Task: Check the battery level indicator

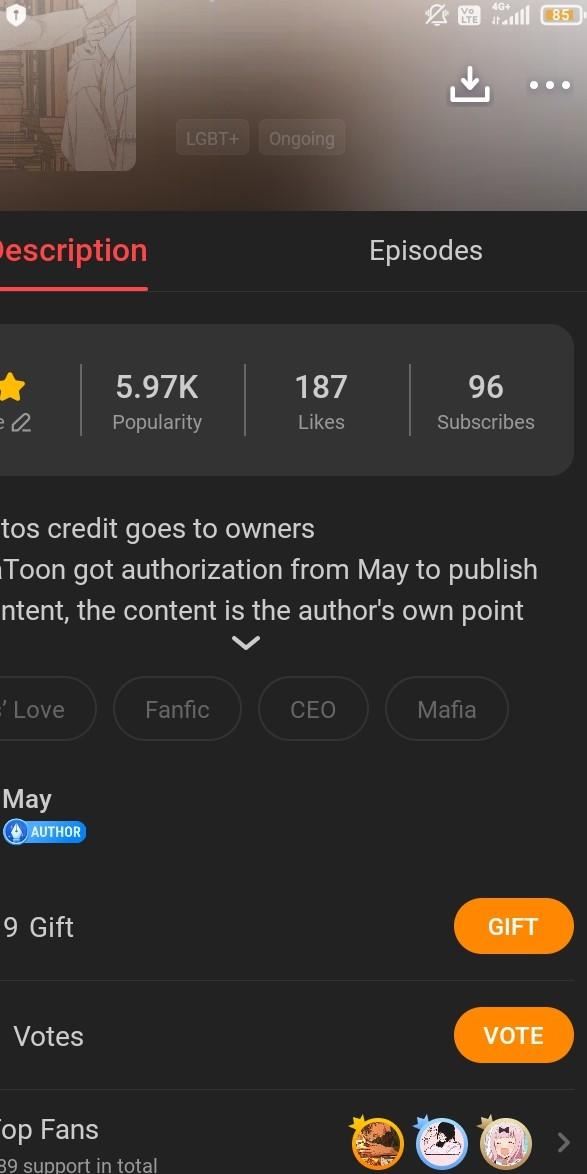Action: coord(556,15)
